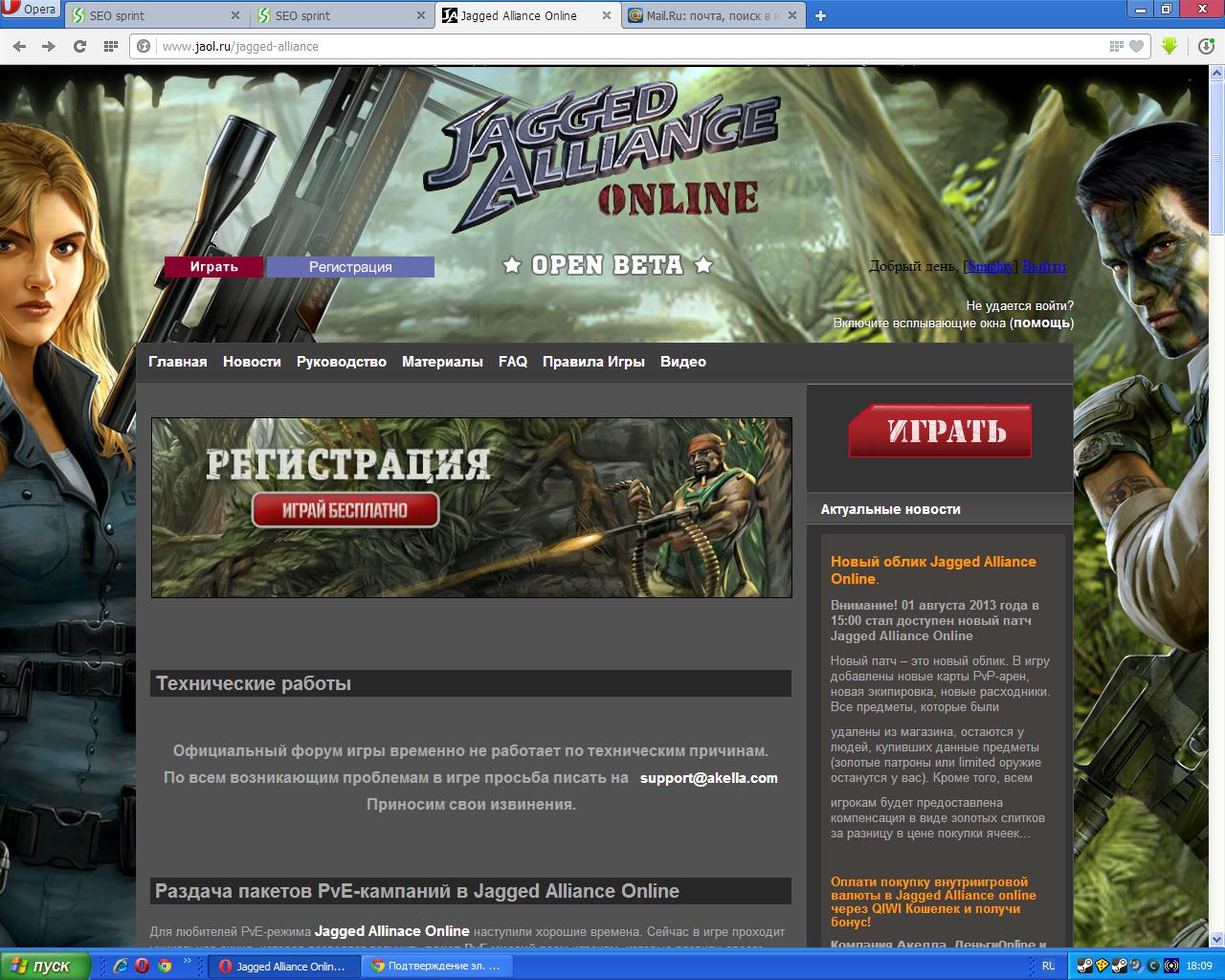Image resolution: width=1225 pixels, height=980 pixels.
Task: Click the rightmost toolbar extension icon
Action: pyautogui.click(x=1205, y=46)
